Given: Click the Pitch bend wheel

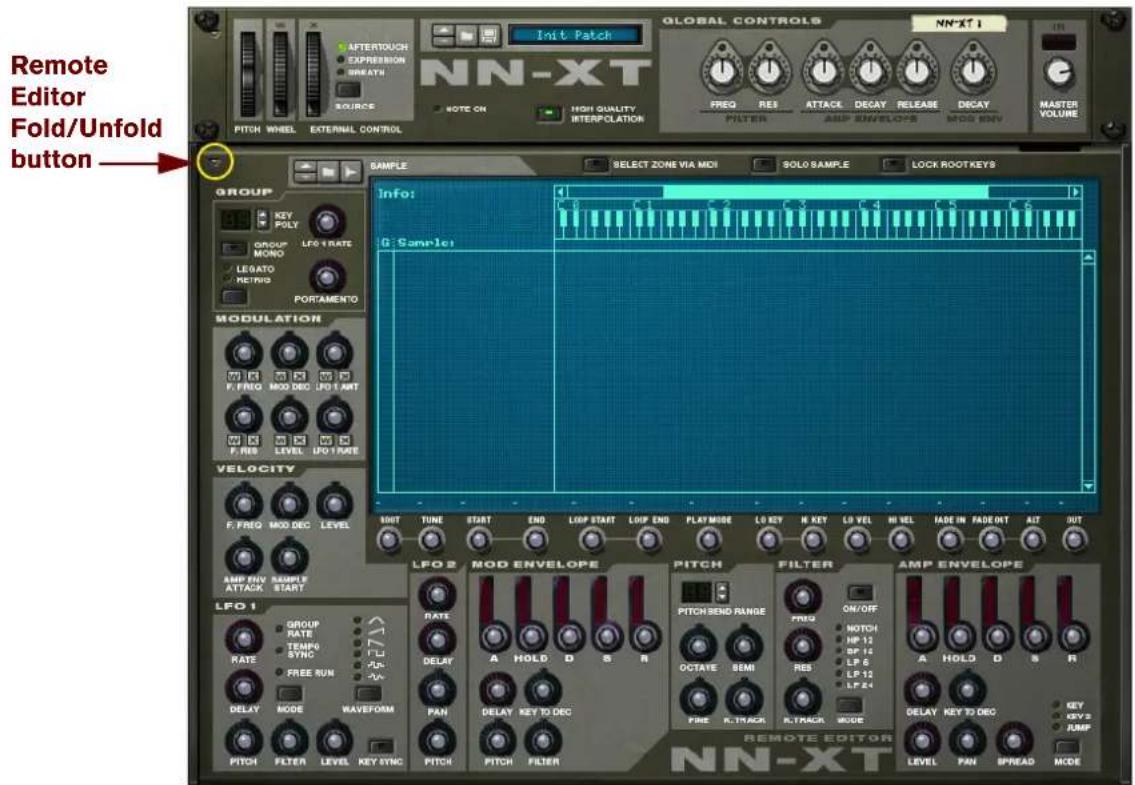Looking at the screenshot, I should tap(248, 75).
